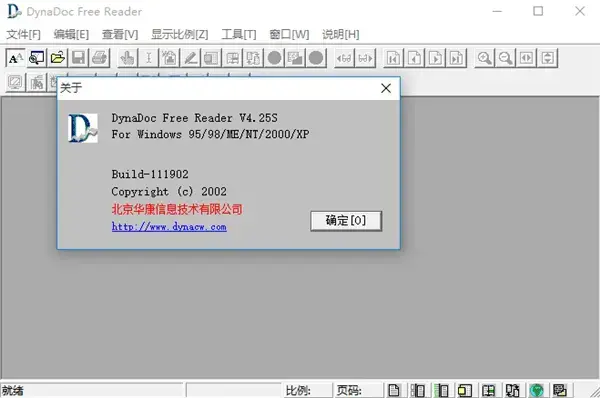This screenshot has height=398, width=600.
Task: Click the 'DynaDoc Free Reader V4.25S' text
Action: point(194,118)
